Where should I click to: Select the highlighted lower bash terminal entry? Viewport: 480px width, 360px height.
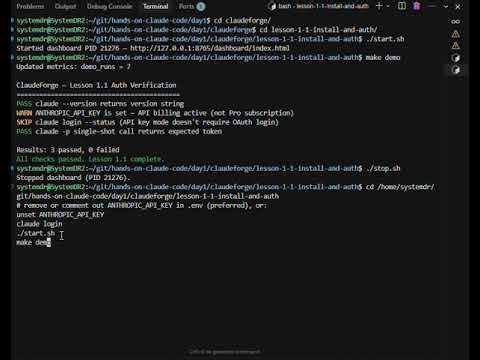pos(455,70)
